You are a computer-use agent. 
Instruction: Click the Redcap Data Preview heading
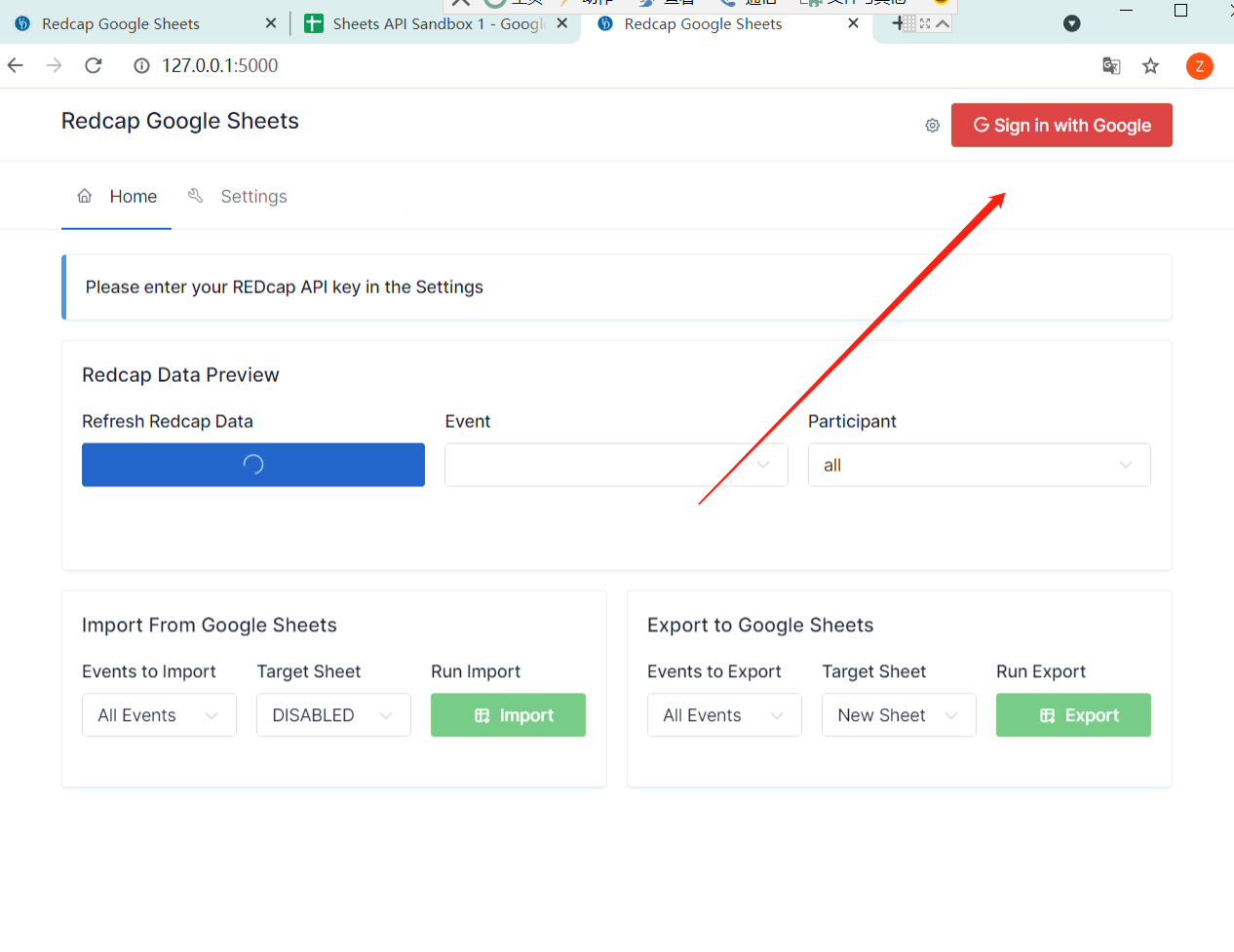tap(180, 375)
